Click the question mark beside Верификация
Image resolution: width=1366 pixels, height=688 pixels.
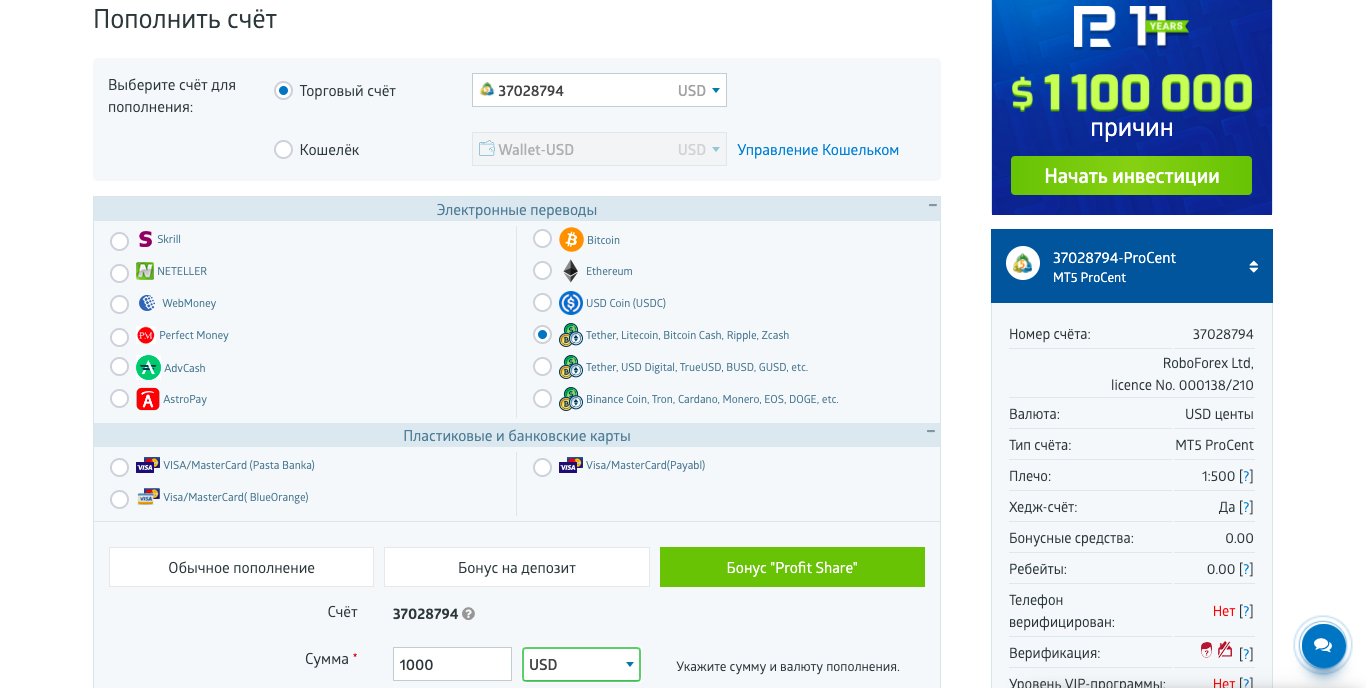pyautogui.click(x=1246, y=654)
